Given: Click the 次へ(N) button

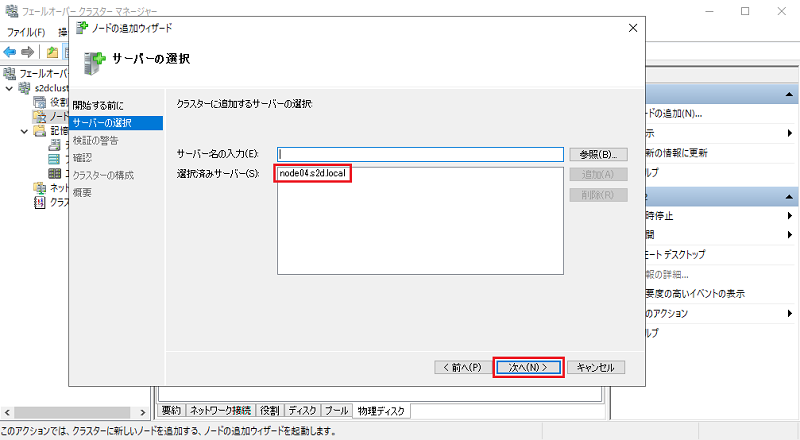Looking at the screenshot, I should pyautogui.click(x=528, y=367).
